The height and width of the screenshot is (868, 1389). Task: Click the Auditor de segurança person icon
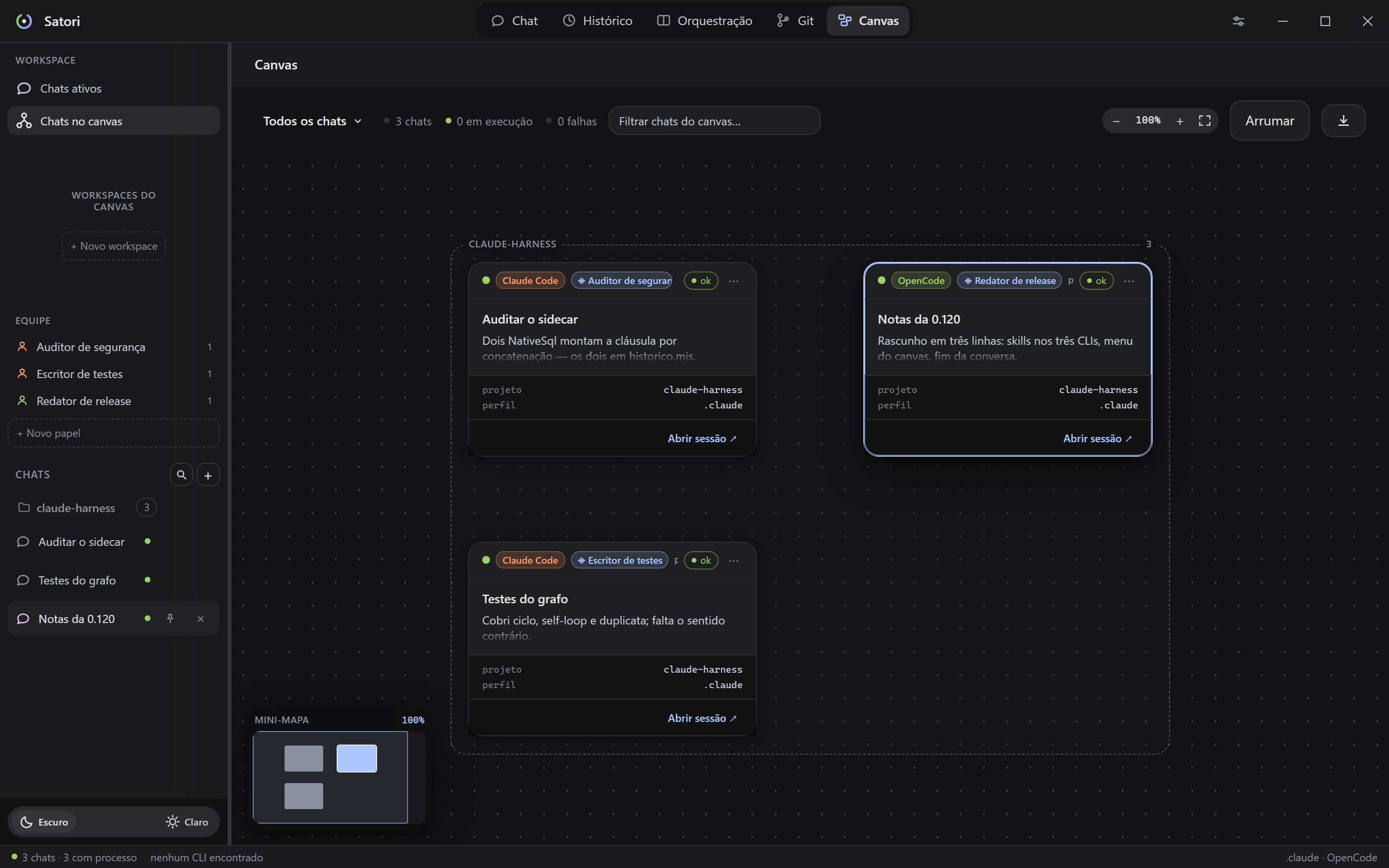point(22,347)
